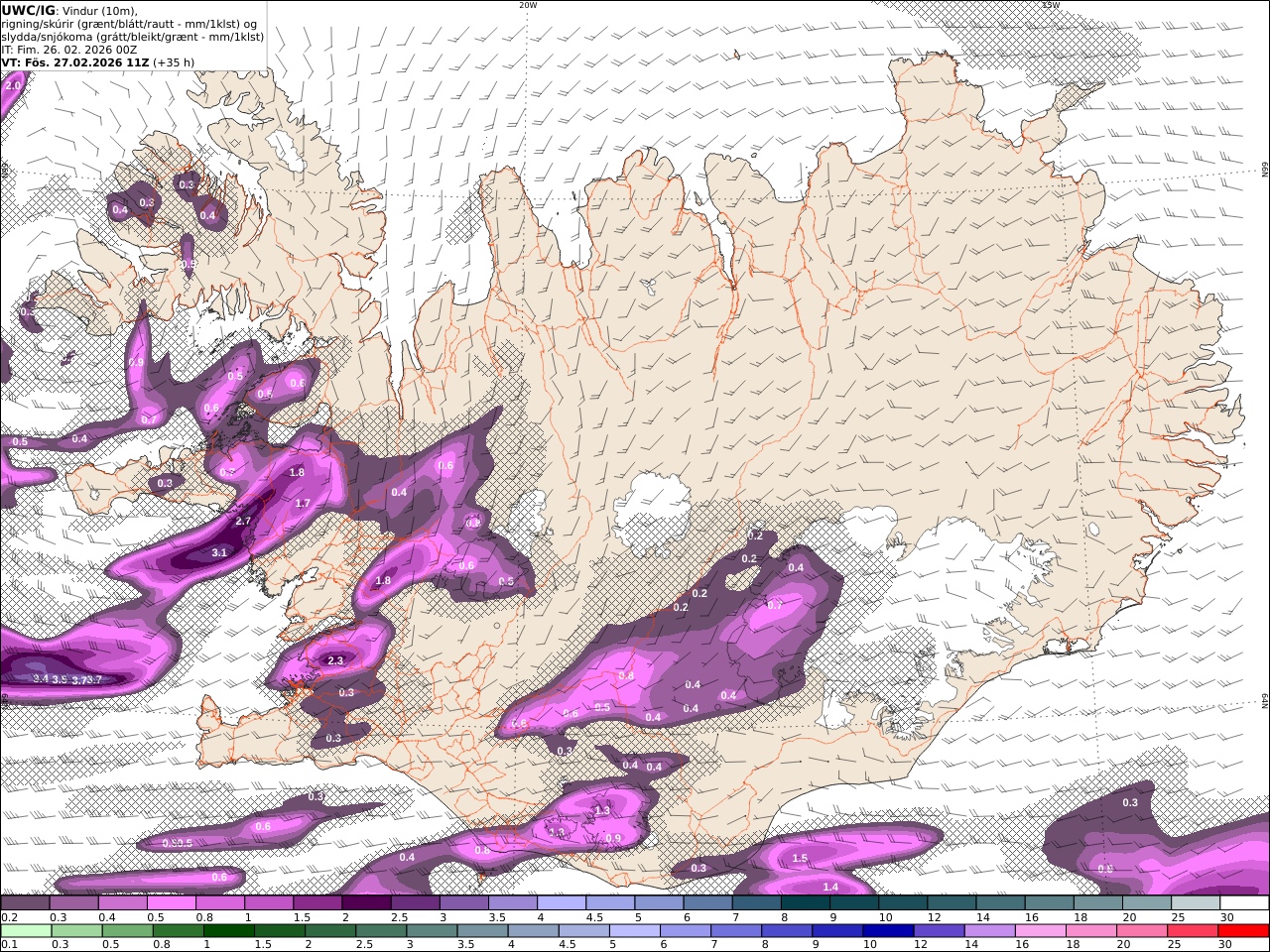Click the 1.4 precipitation value off the south coast
This screenshot has width=1270, height=952.
pos(831,887)
